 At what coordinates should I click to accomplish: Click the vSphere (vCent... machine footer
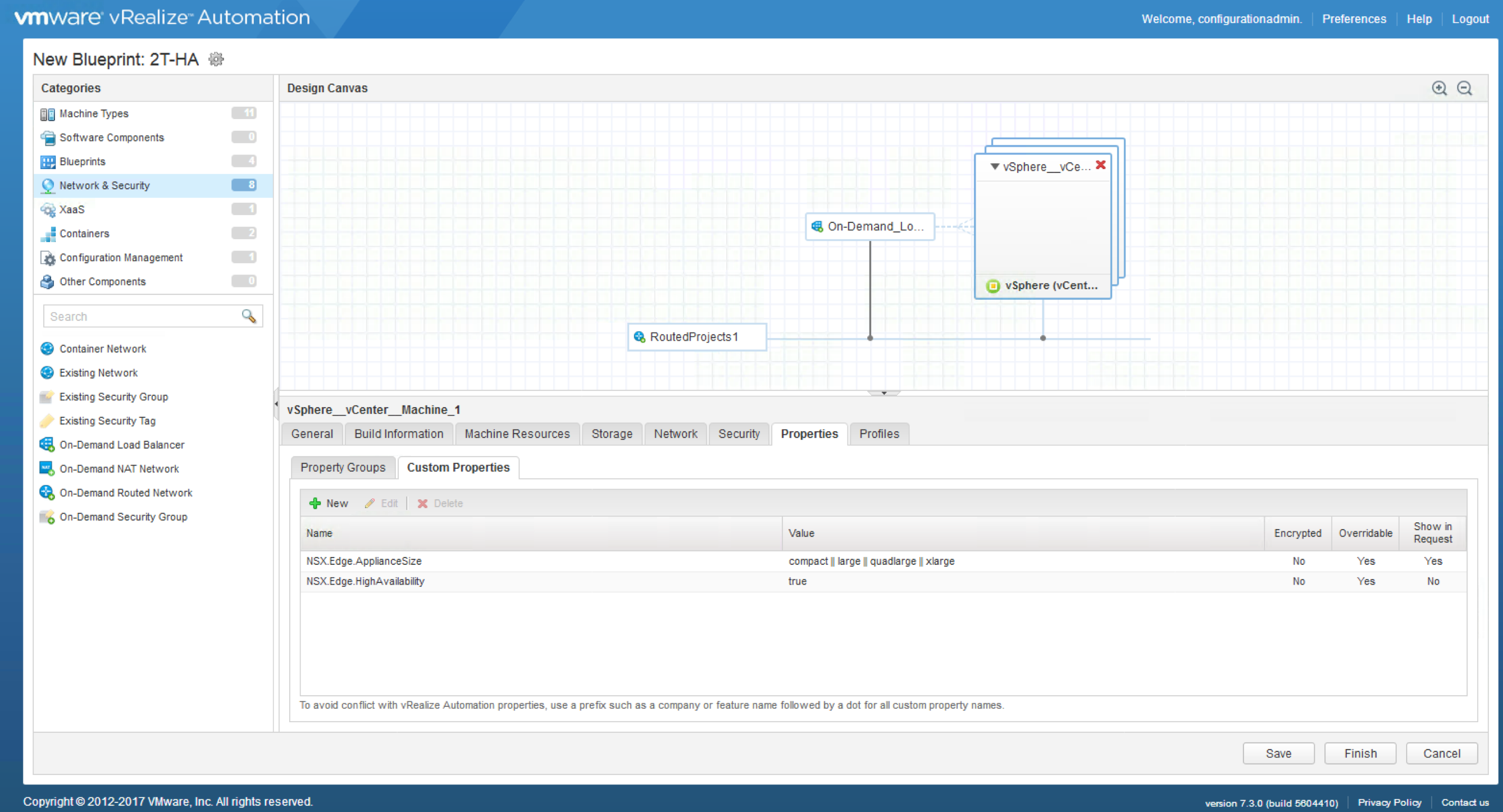pyautogui.click(x=1042, y=286)
